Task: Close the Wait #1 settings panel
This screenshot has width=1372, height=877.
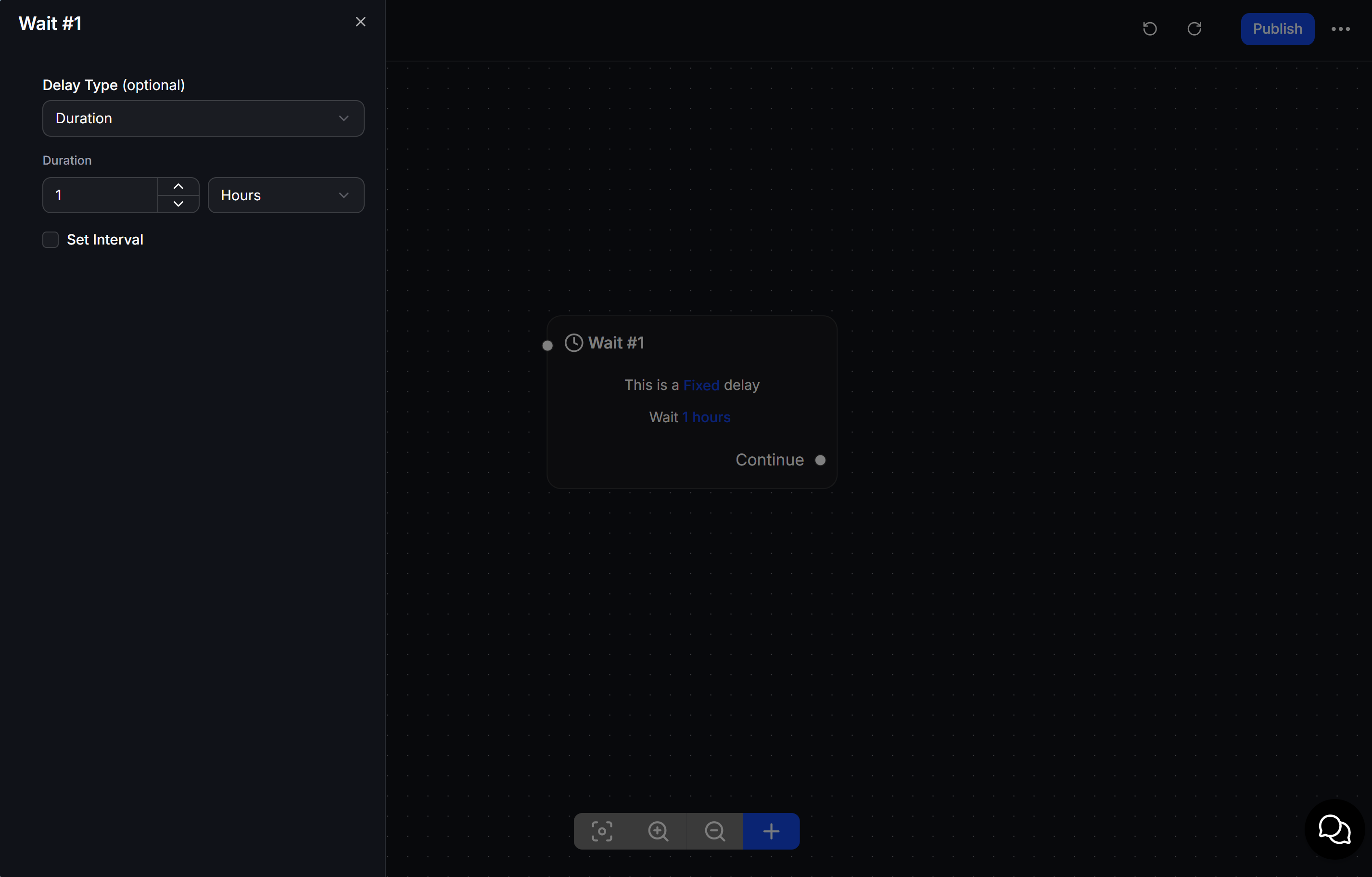Action: [x=360, y=22]
